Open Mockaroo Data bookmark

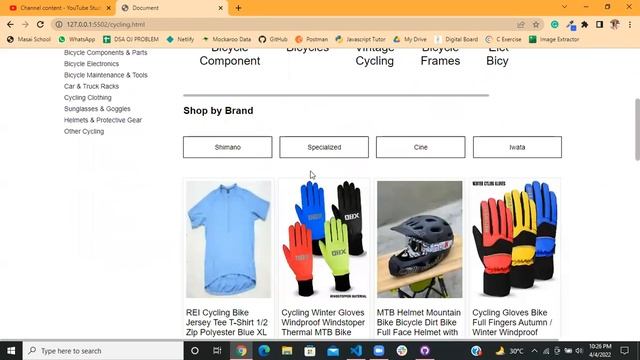tap(227, 39)
